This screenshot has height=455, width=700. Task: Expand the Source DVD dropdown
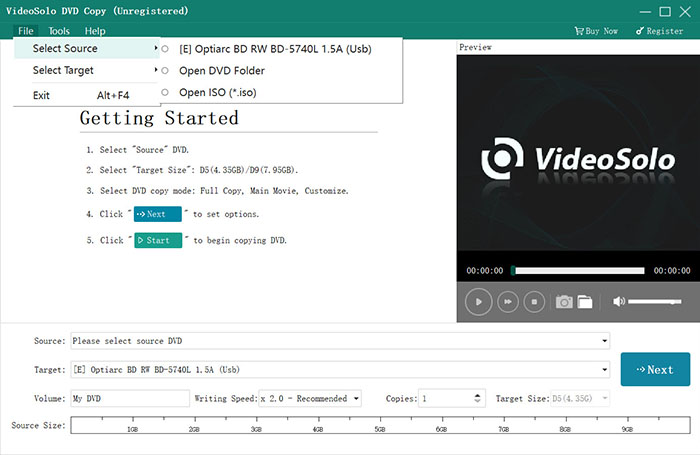pos(604,341)
